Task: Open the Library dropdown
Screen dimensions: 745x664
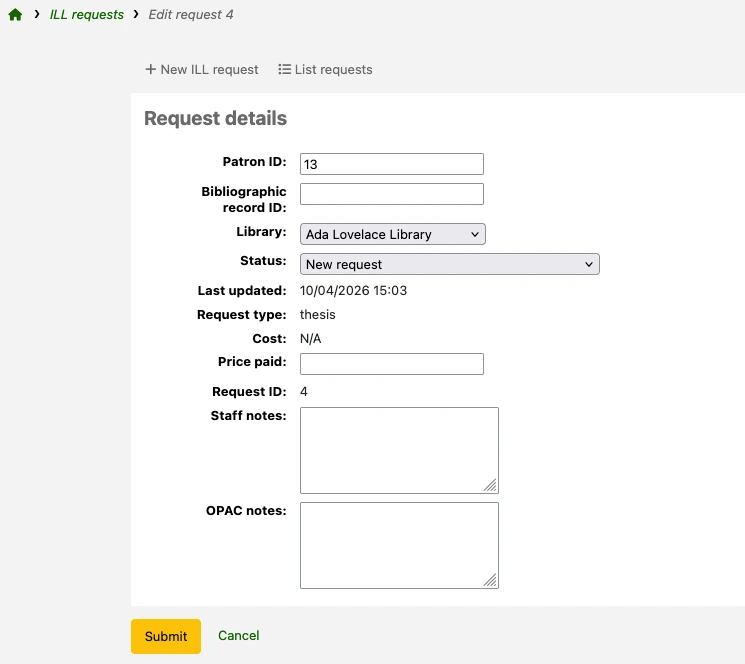Action: click(392, 234)
